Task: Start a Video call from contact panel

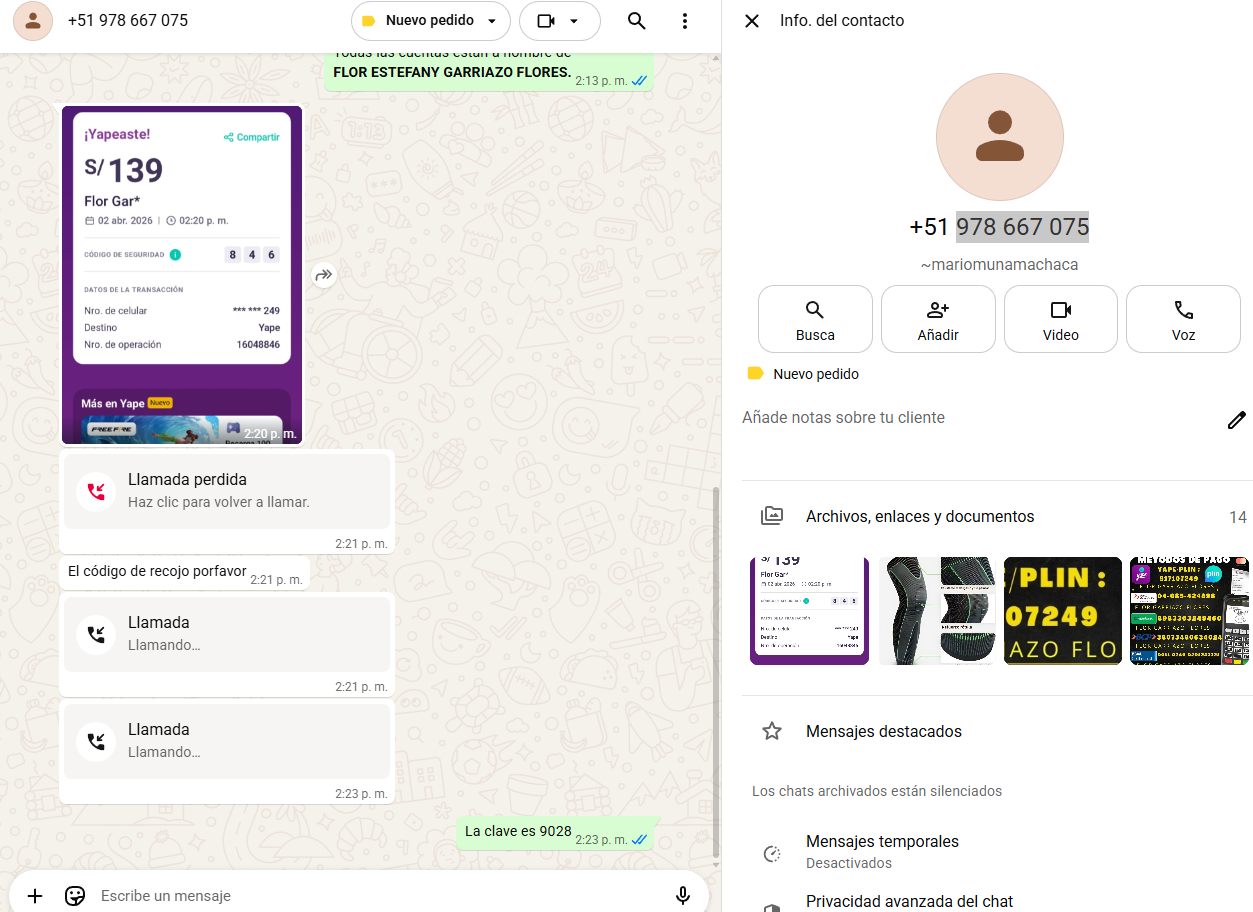Action: pos(1060,319)
